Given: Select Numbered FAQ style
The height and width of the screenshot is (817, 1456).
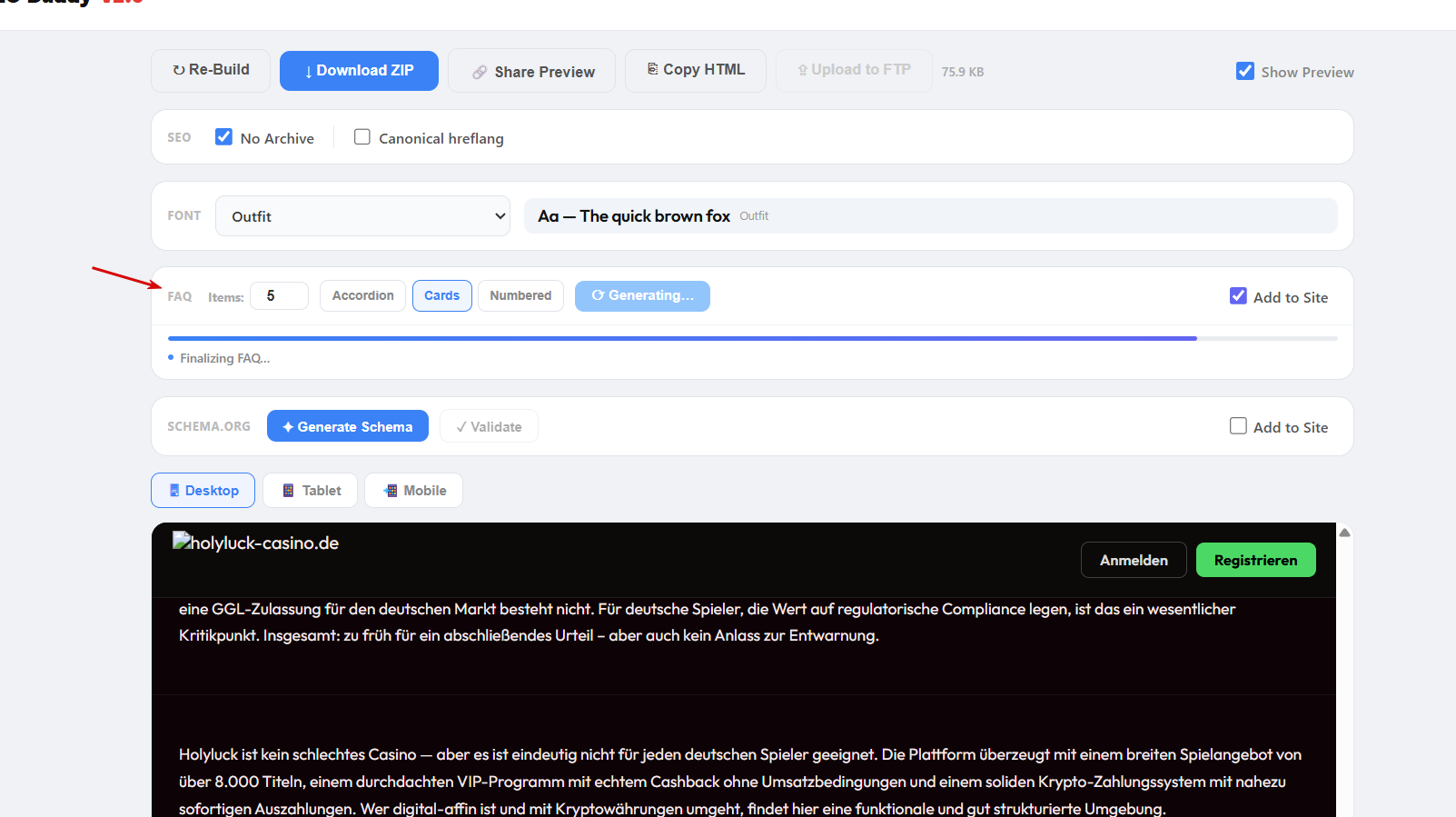Looking at the screenshot, I should tap(520, 295).
